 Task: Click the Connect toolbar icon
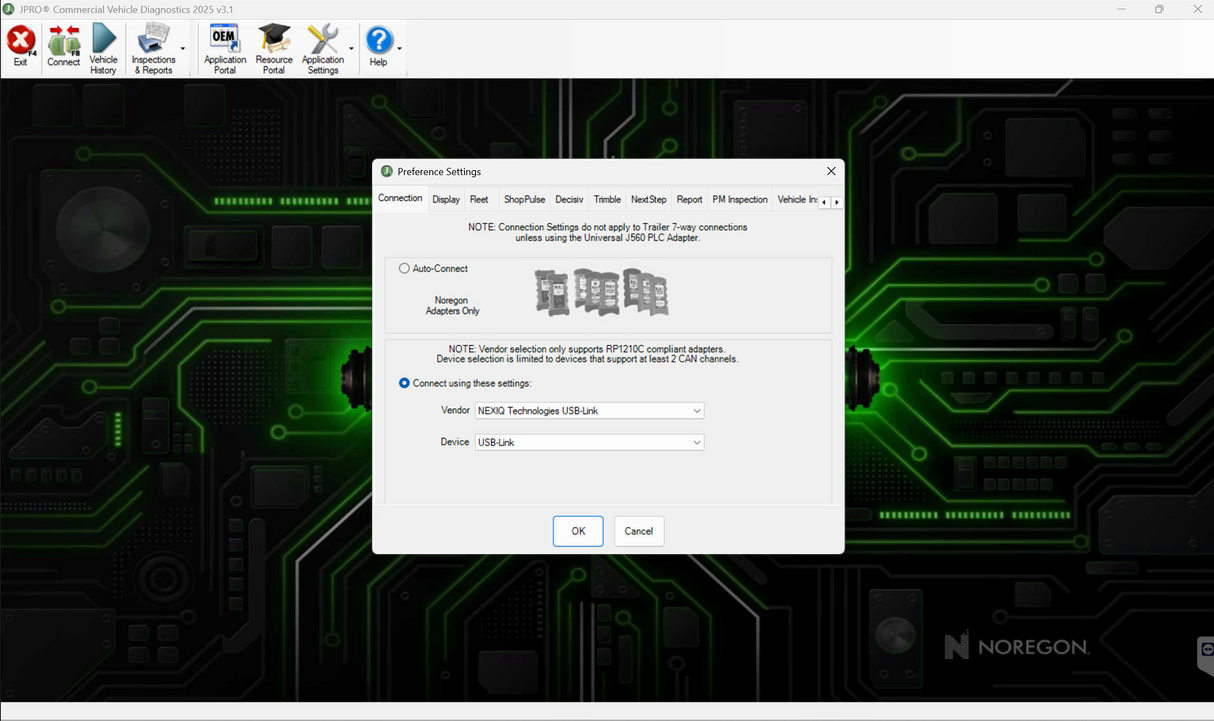[x=63, y=47]
